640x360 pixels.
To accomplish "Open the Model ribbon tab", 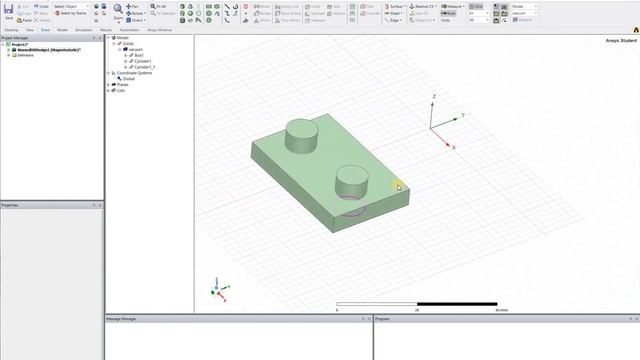I will pos(62,30).
